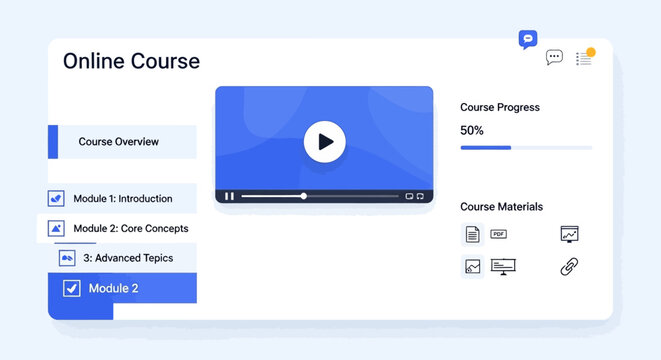Screen dimensions: 661x360
Task: Click the 50% progress value
Action: point(472,131)
